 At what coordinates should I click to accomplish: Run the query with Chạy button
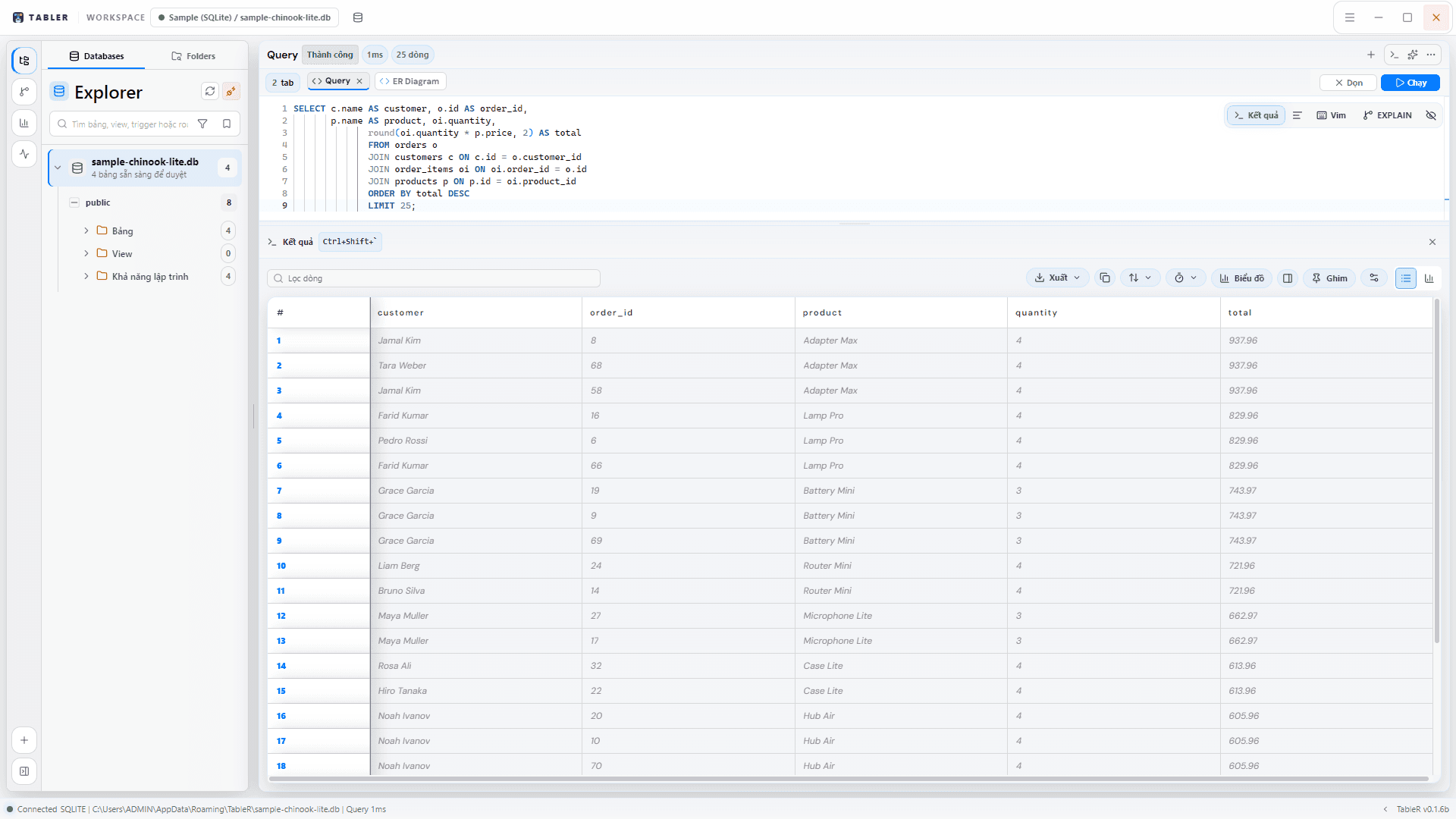pos(1410,83)
